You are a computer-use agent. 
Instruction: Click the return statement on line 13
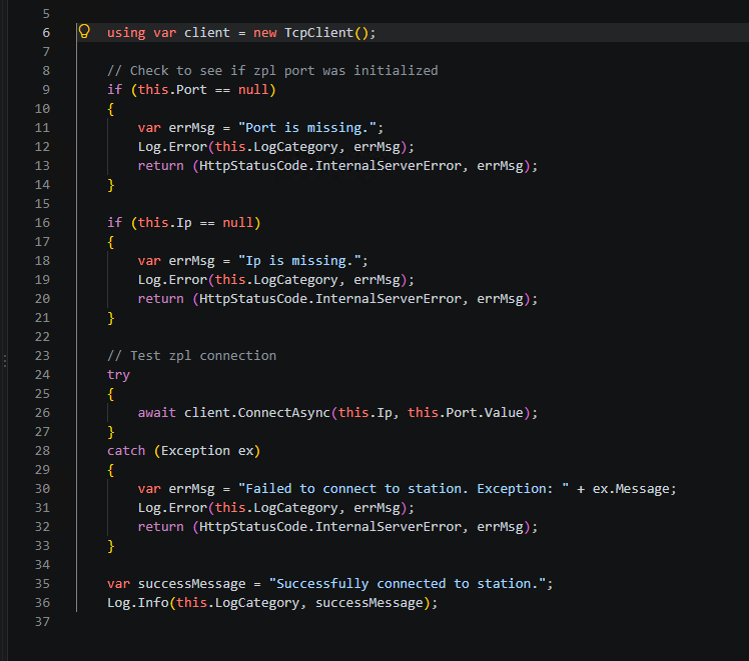(x=337, y=166)
